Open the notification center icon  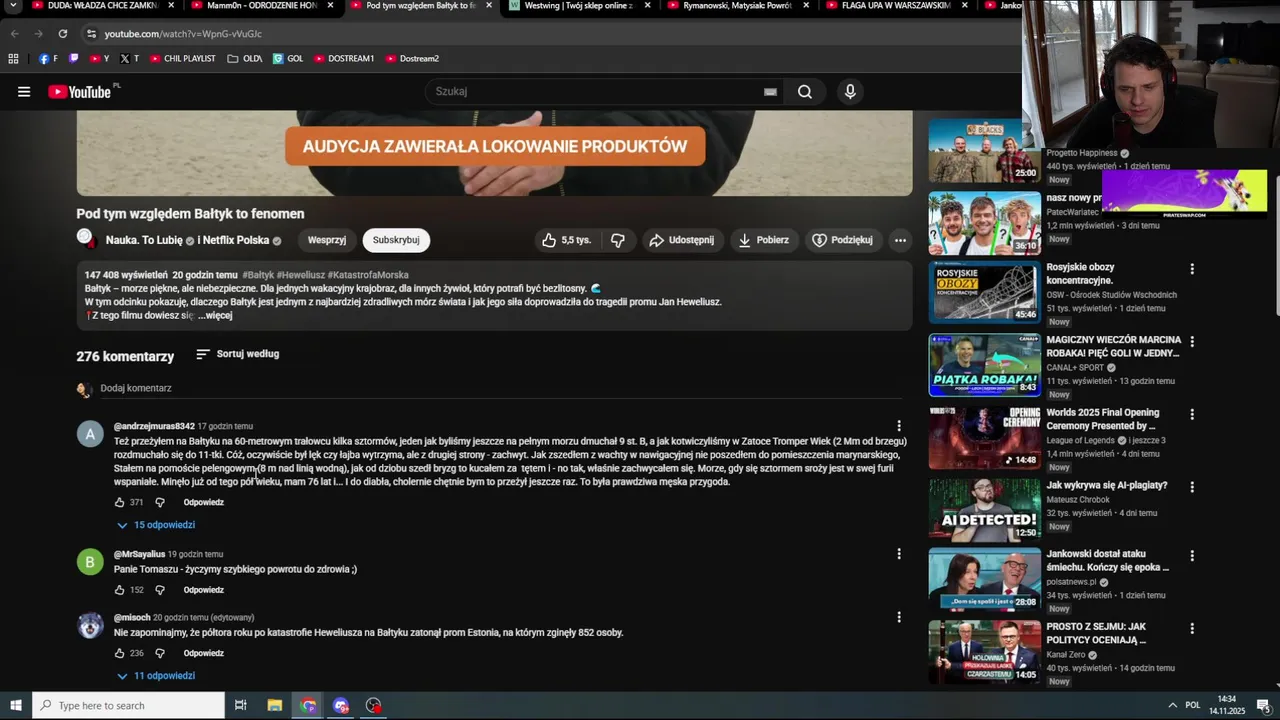1263,706
